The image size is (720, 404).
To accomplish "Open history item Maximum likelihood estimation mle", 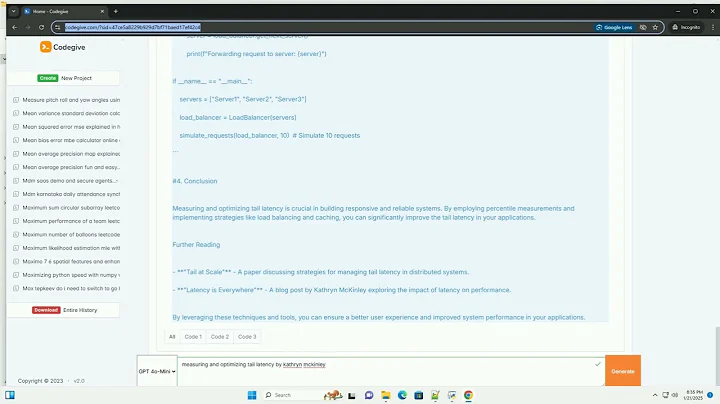I will click(71, 248).
